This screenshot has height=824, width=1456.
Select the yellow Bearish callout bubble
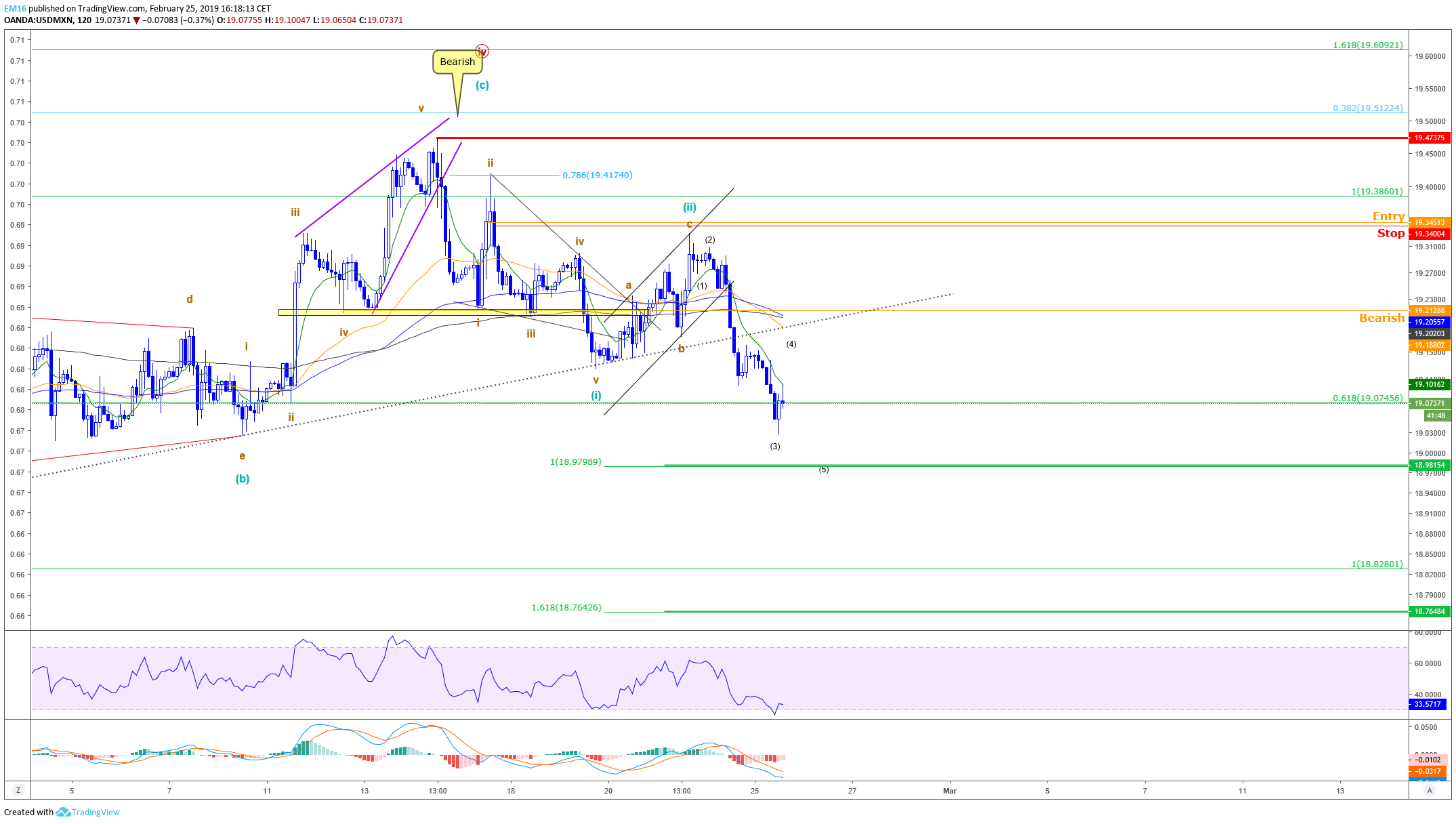[x=457, y=62]
